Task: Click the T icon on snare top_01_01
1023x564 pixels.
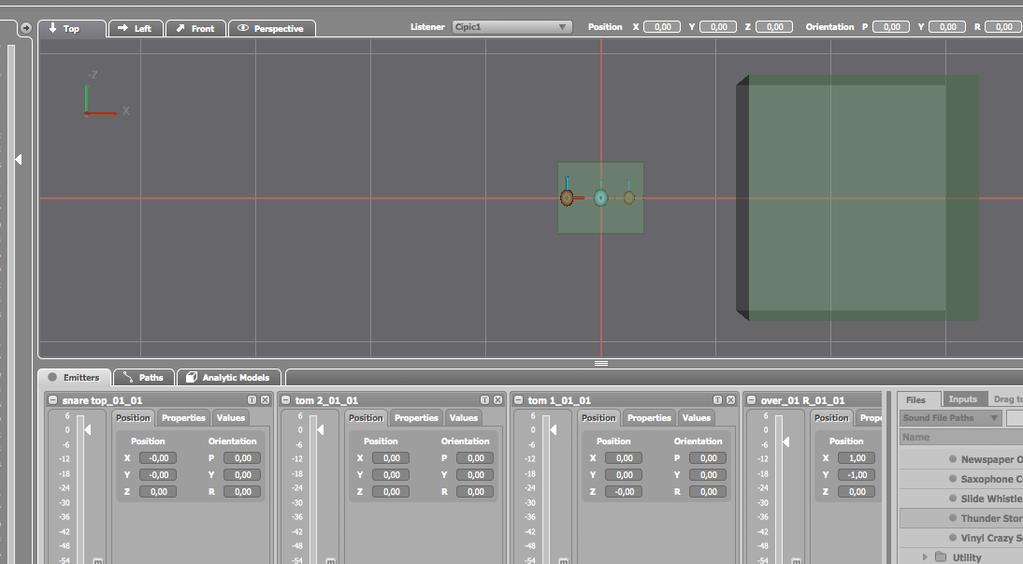Action: tap(252, 400)
